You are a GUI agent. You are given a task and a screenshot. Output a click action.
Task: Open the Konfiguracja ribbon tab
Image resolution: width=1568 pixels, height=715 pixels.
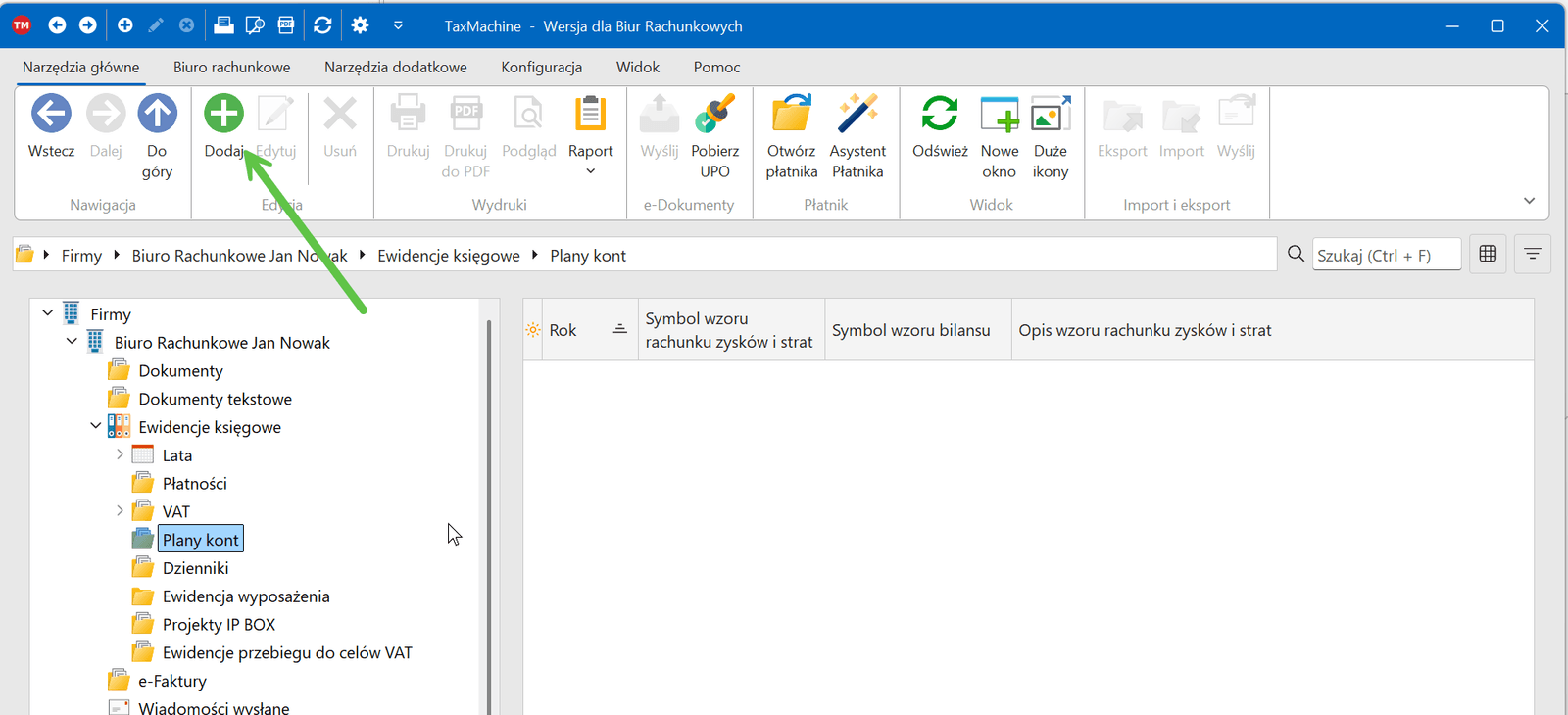pyautogui.click(x=541, y=68)
